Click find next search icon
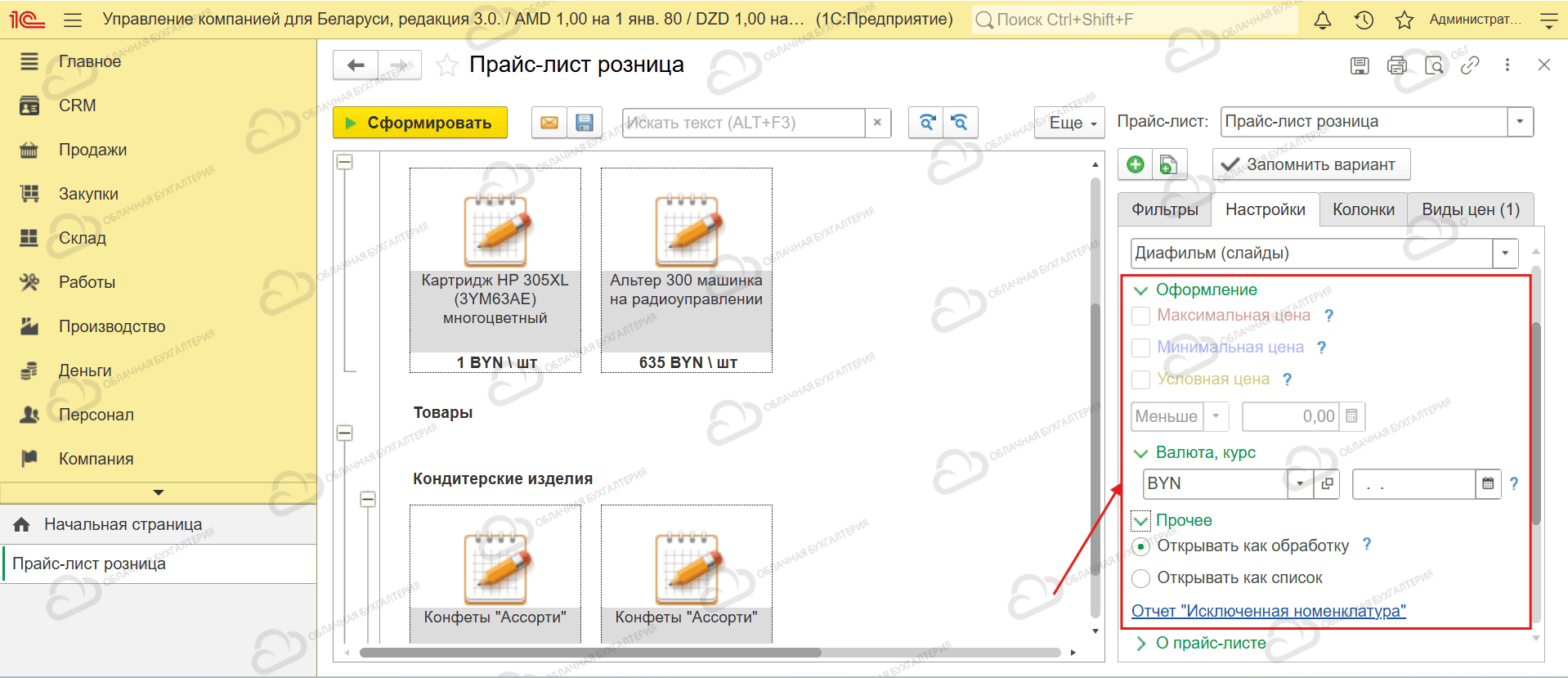The height and width of the screenshot is (678, 1568). (926, 123)
